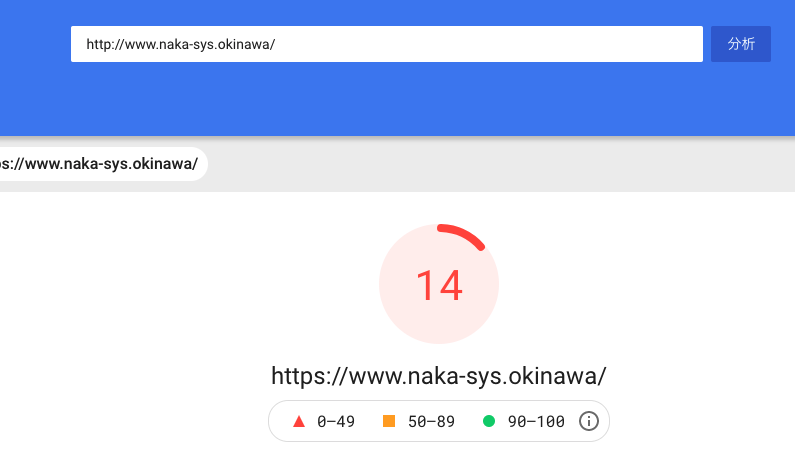Click the end of the entered URL text
Screen dimensions: 795x457
275,44
